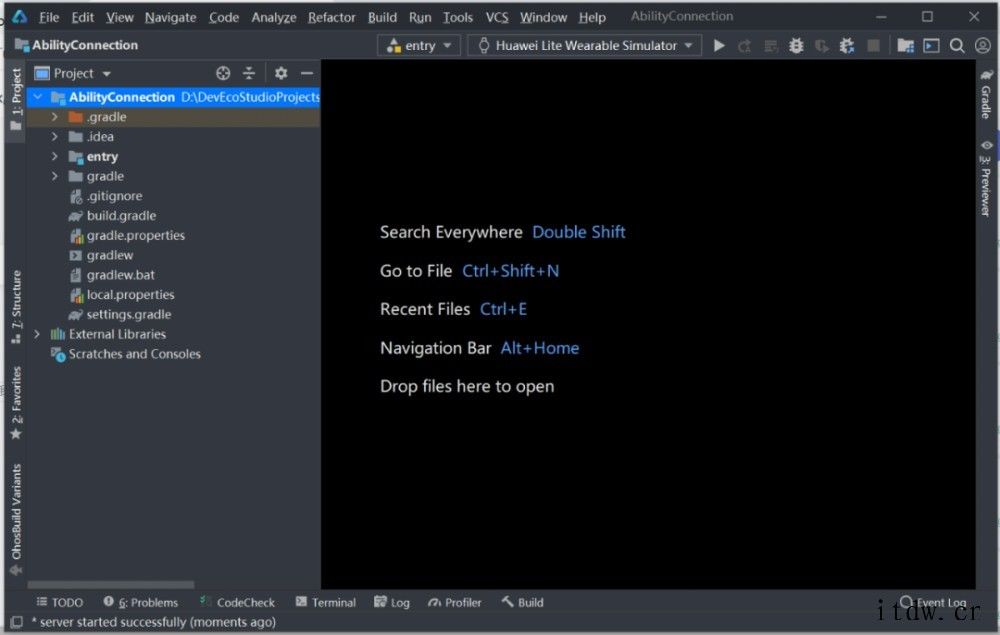Open the Profiler tool window

tap(454, 602)
